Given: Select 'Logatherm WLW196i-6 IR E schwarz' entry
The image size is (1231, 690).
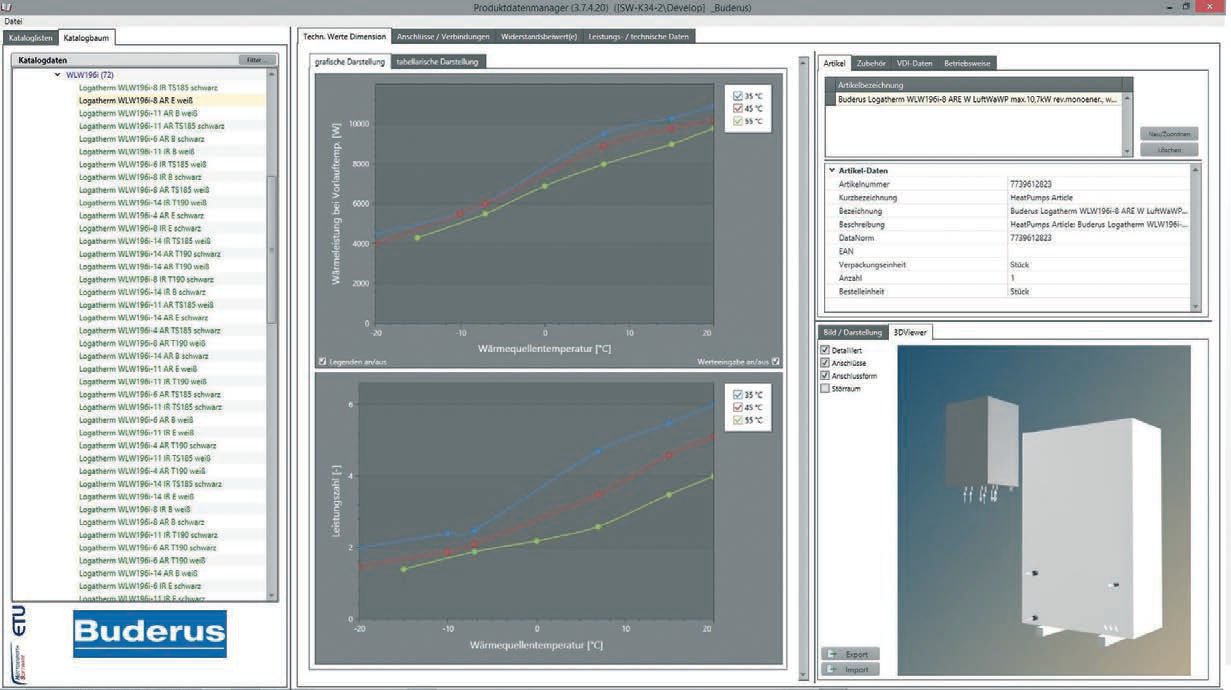Looking at the screenshot, I should click(x=140, y=585).
